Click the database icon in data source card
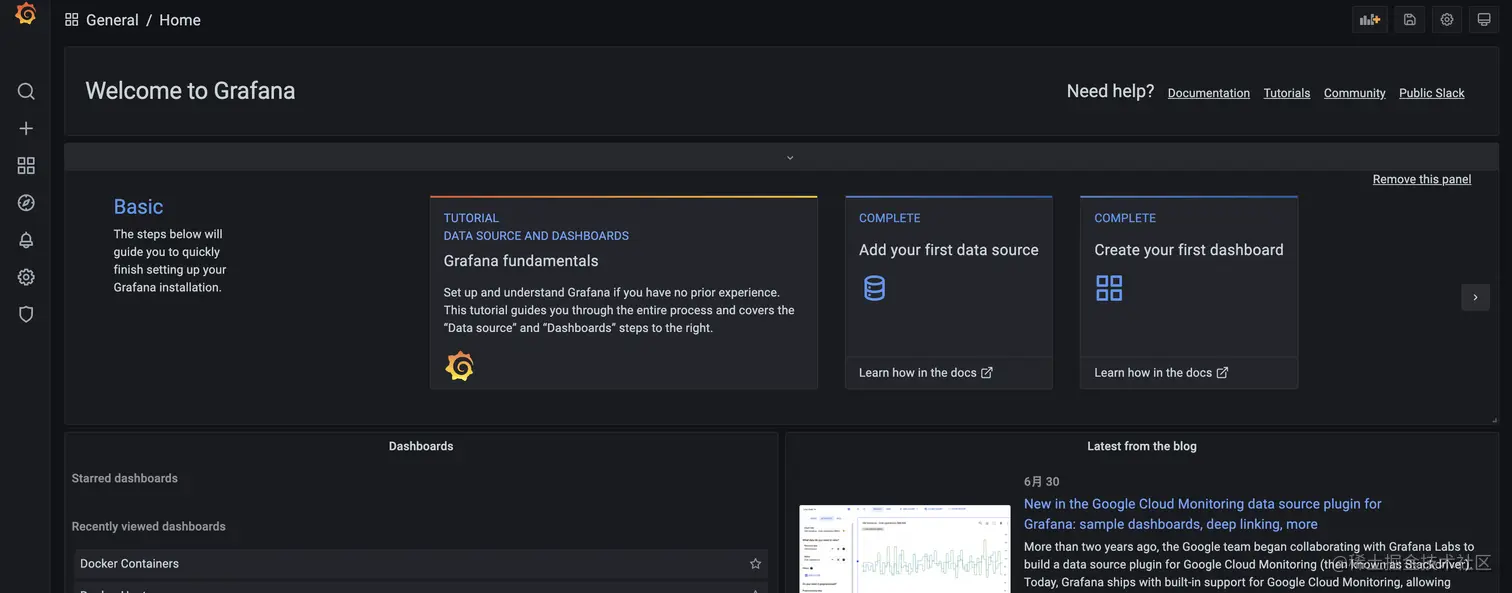 click(875, 288)
